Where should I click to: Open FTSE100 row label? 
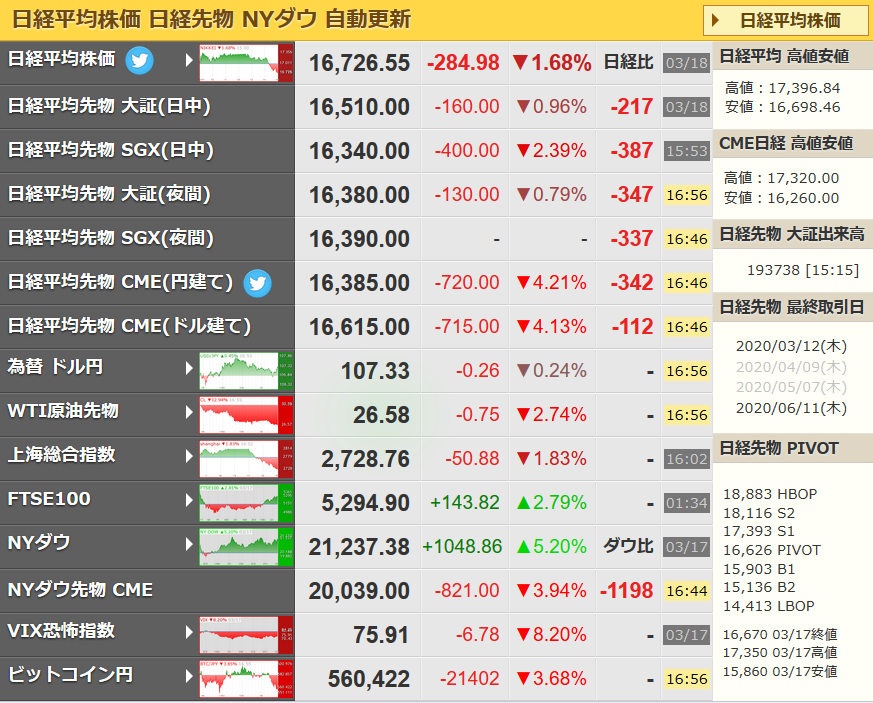(x=49, y=499)
